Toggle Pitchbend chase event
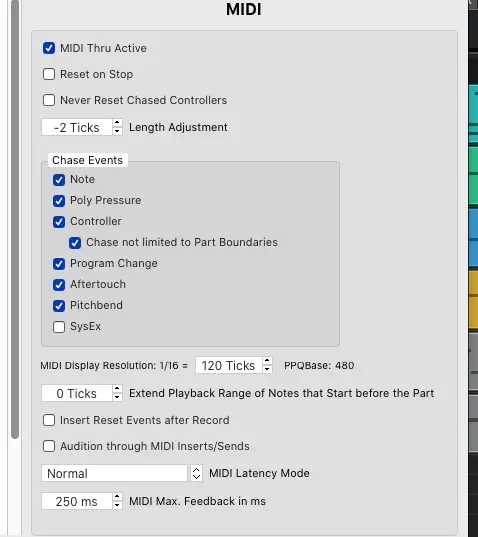This screenshot has width=478, height=537. [59, 305]
